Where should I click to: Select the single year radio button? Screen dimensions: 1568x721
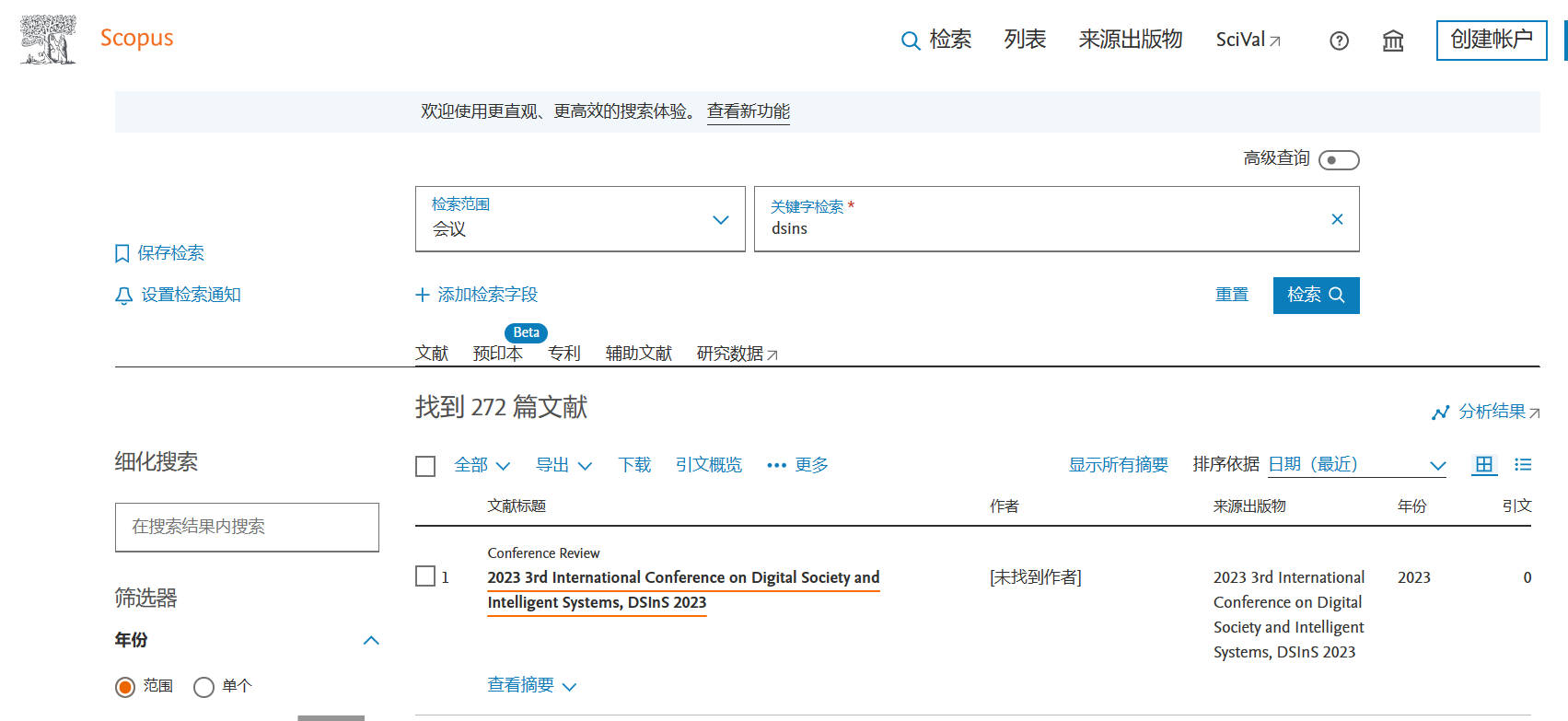tap(204, 687)
